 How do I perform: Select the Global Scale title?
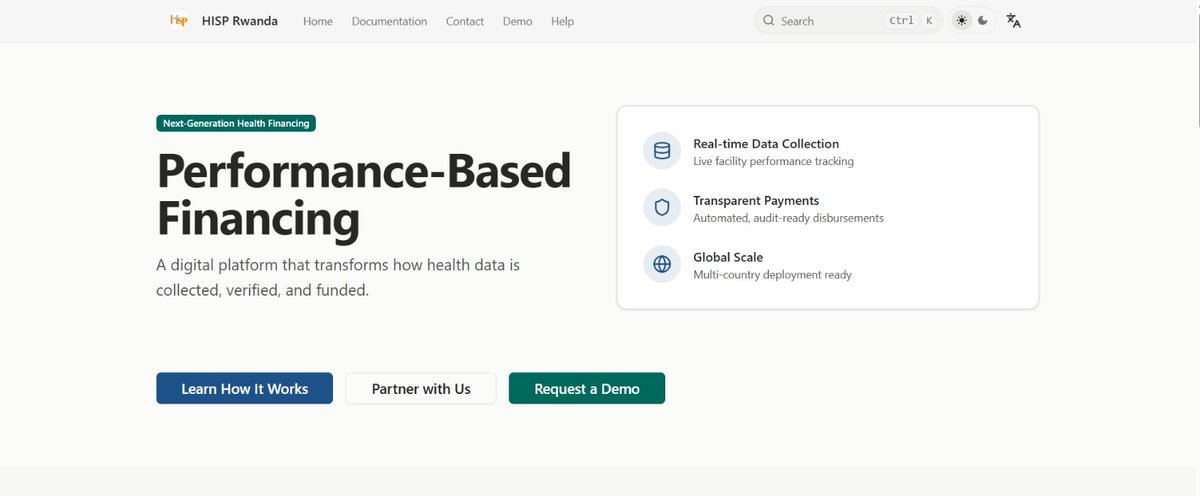coord(728,258)
